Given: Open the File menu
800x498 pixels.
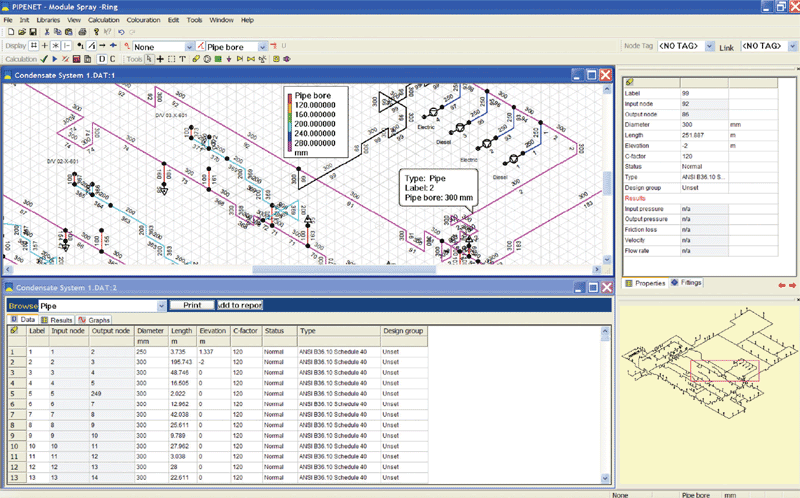Looking at the screenshot, I should pos(8,20).
